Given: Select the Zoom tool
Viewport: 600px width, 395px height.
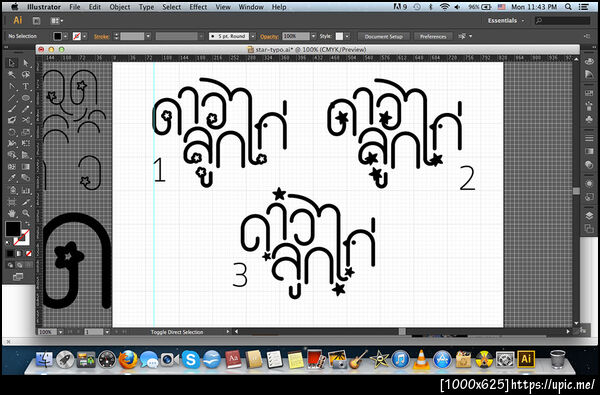Looking at the screenshot, I should click(x=26, y=213).
